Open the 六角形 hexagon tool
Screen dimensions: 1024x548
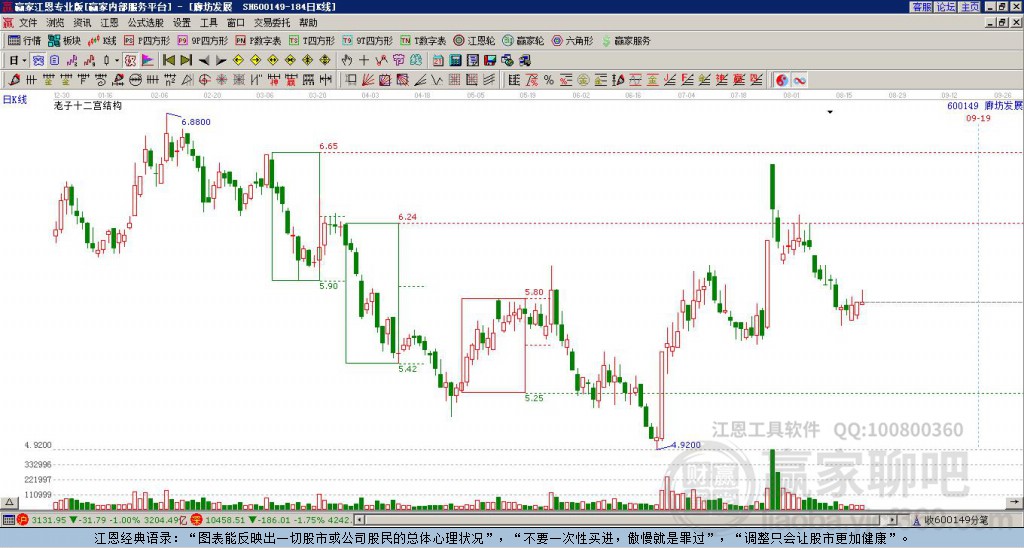(x=572, y=40)
